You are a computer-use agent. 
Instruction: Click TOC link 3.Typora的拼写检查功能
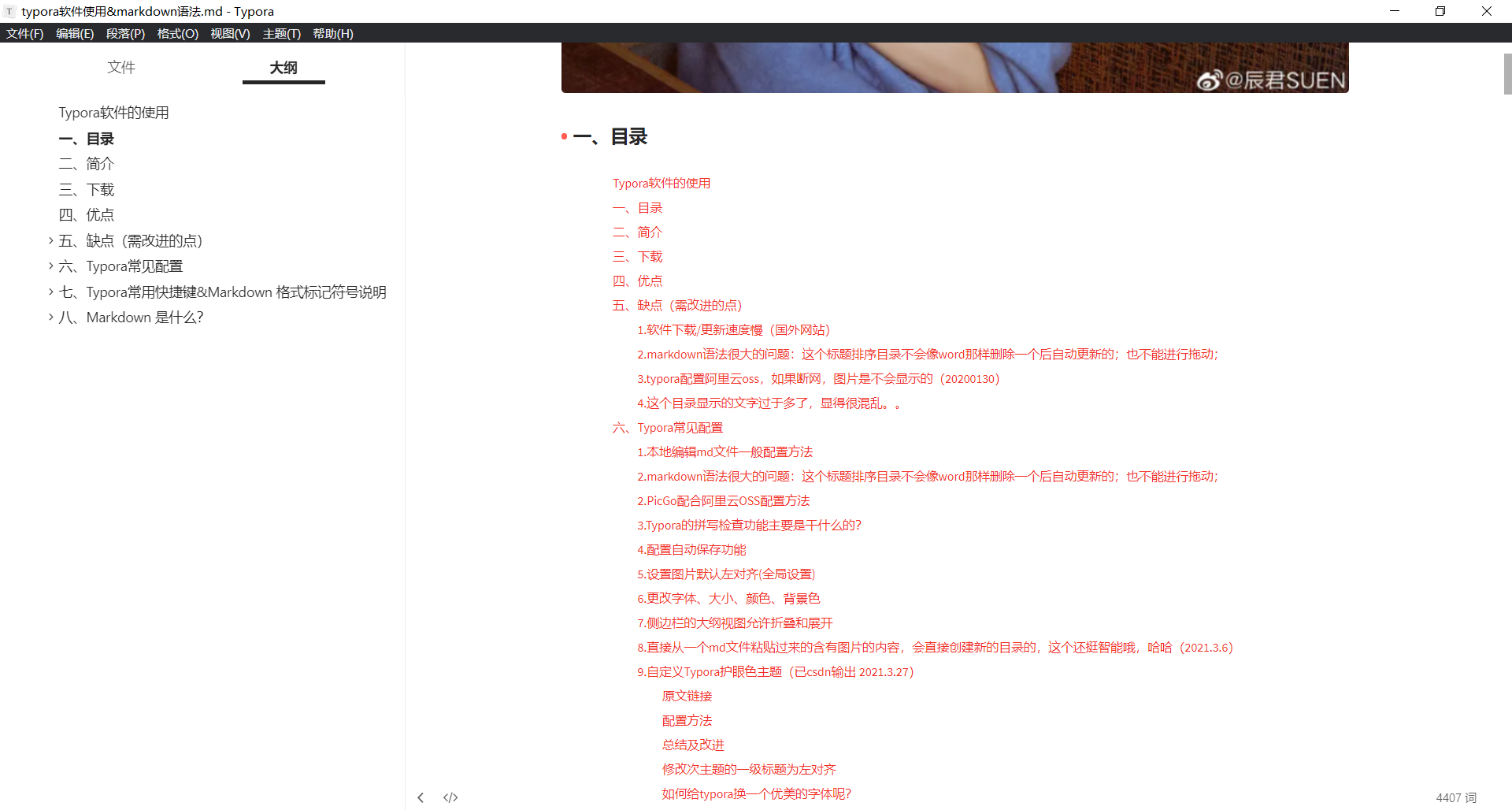pyautogui.click(x=749, y=526)
